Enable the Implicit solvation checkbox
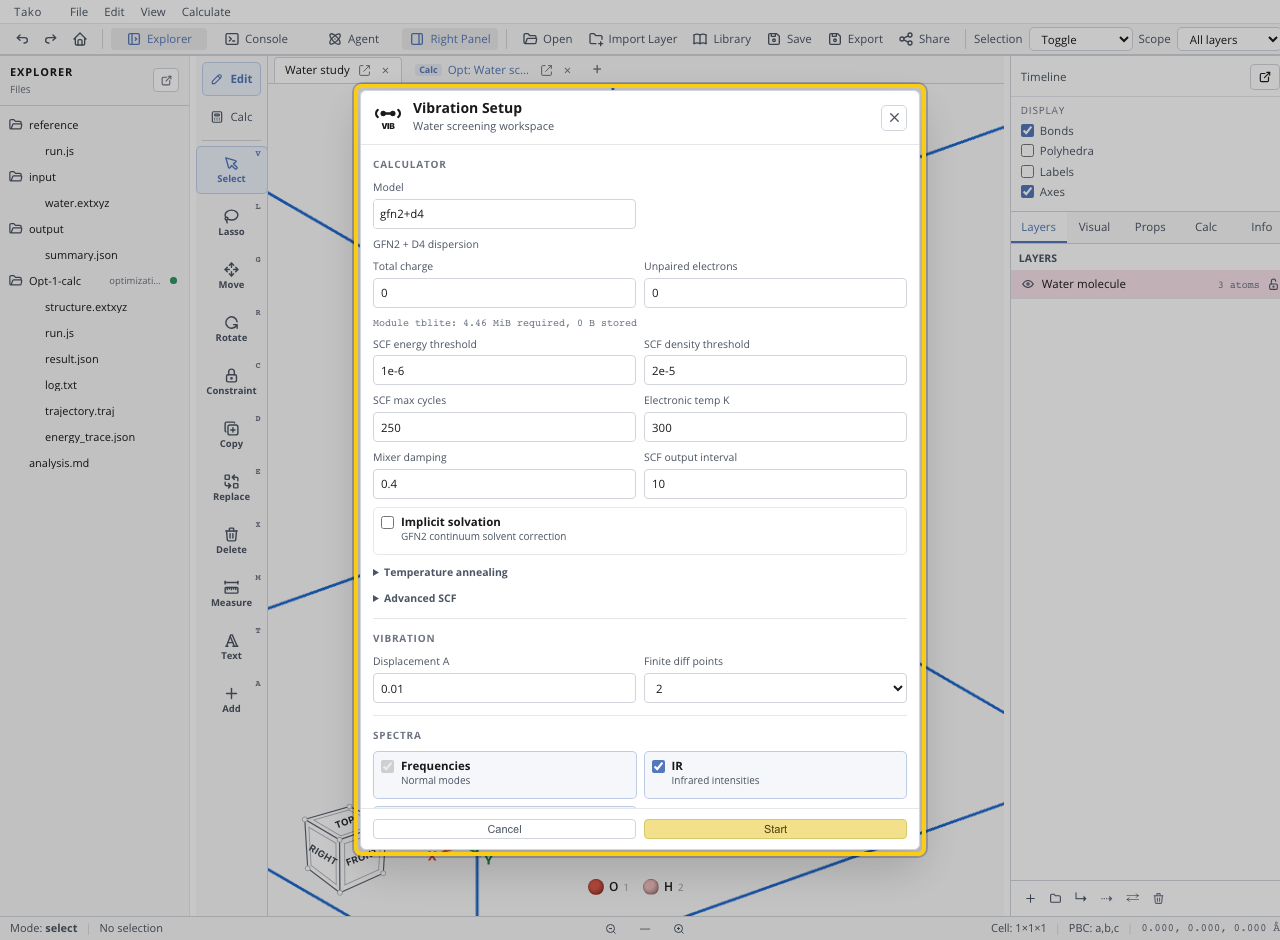Viewport: 1280px width, 940px height. coord(388,522)
